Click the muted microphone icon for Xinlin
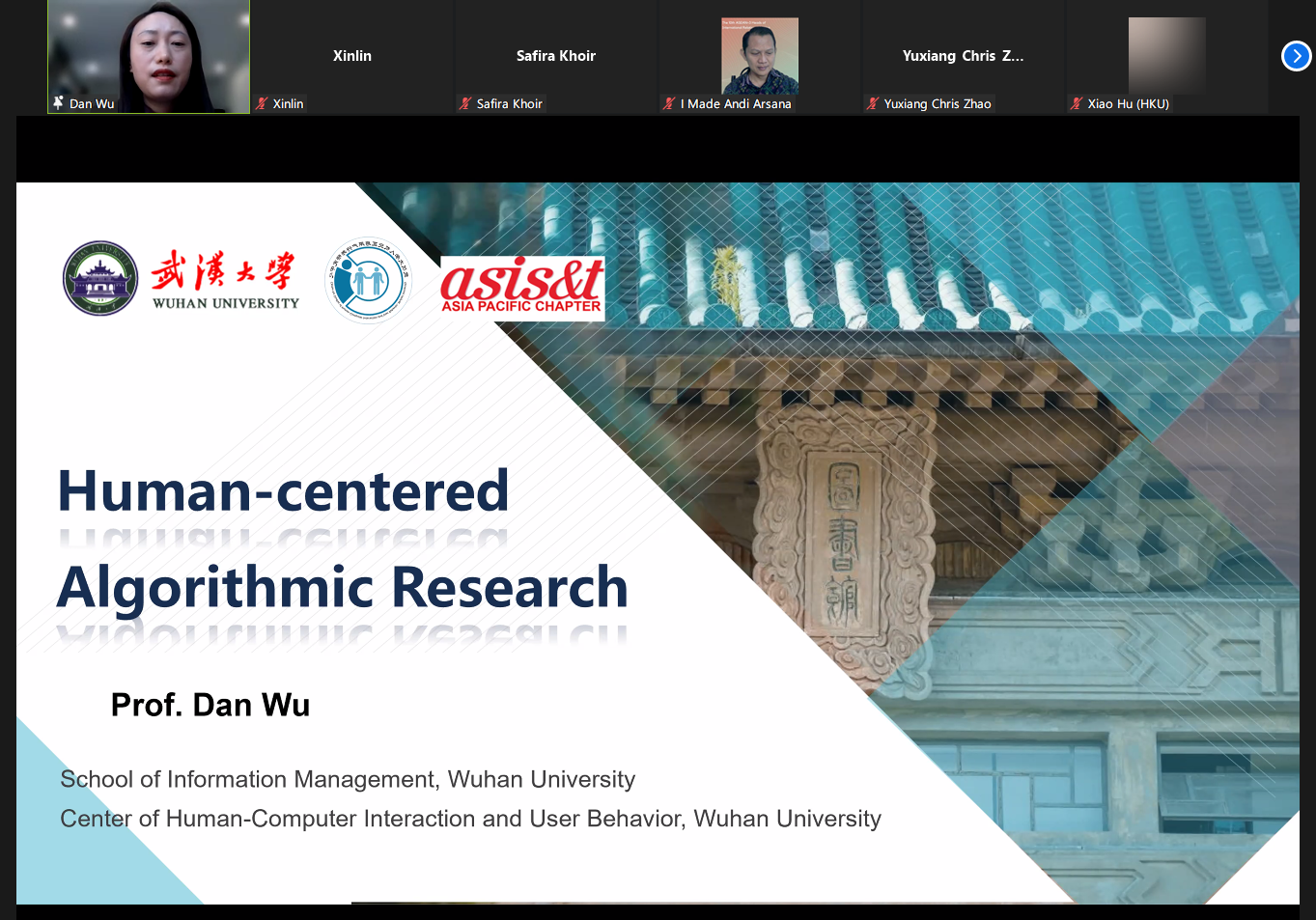1316x920 pixels. tap(262, 103)
